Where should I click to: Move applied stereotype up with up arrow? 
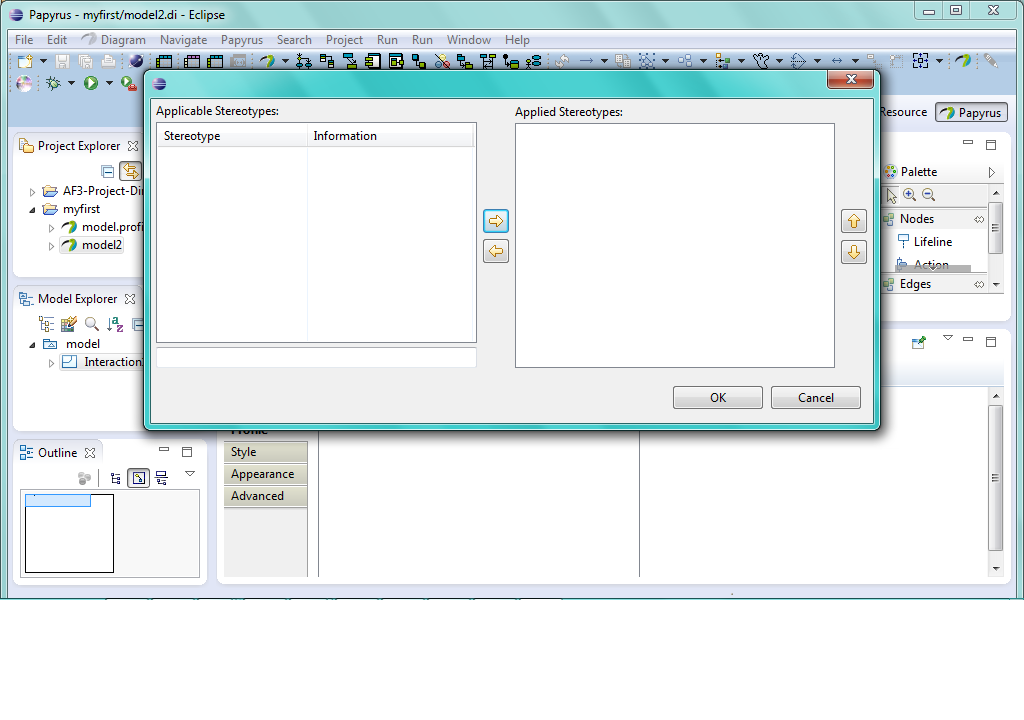click(x=853, y=221)
